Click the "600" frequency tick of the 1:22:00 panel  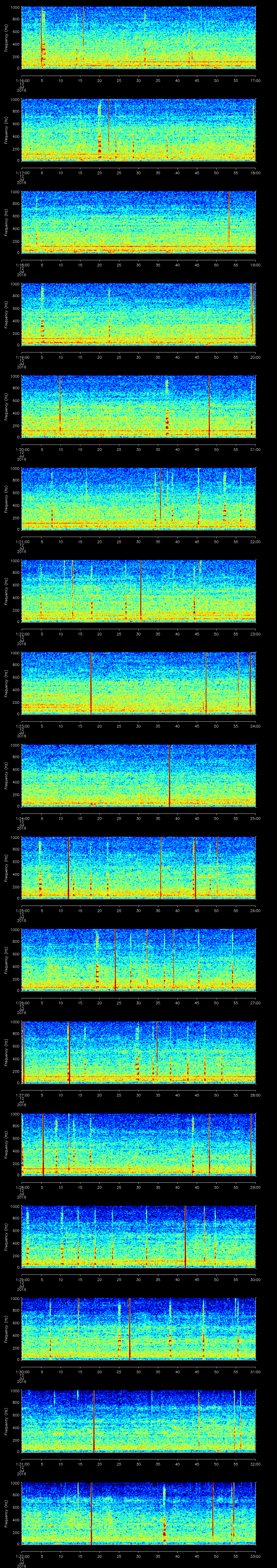[x=17, y=586]
